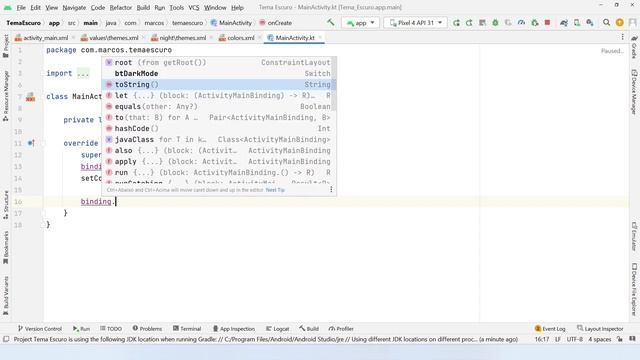The height and width of the screenshot is (360, 640).
Task: Open the completion popup options menu
Action: coord(331,189)
